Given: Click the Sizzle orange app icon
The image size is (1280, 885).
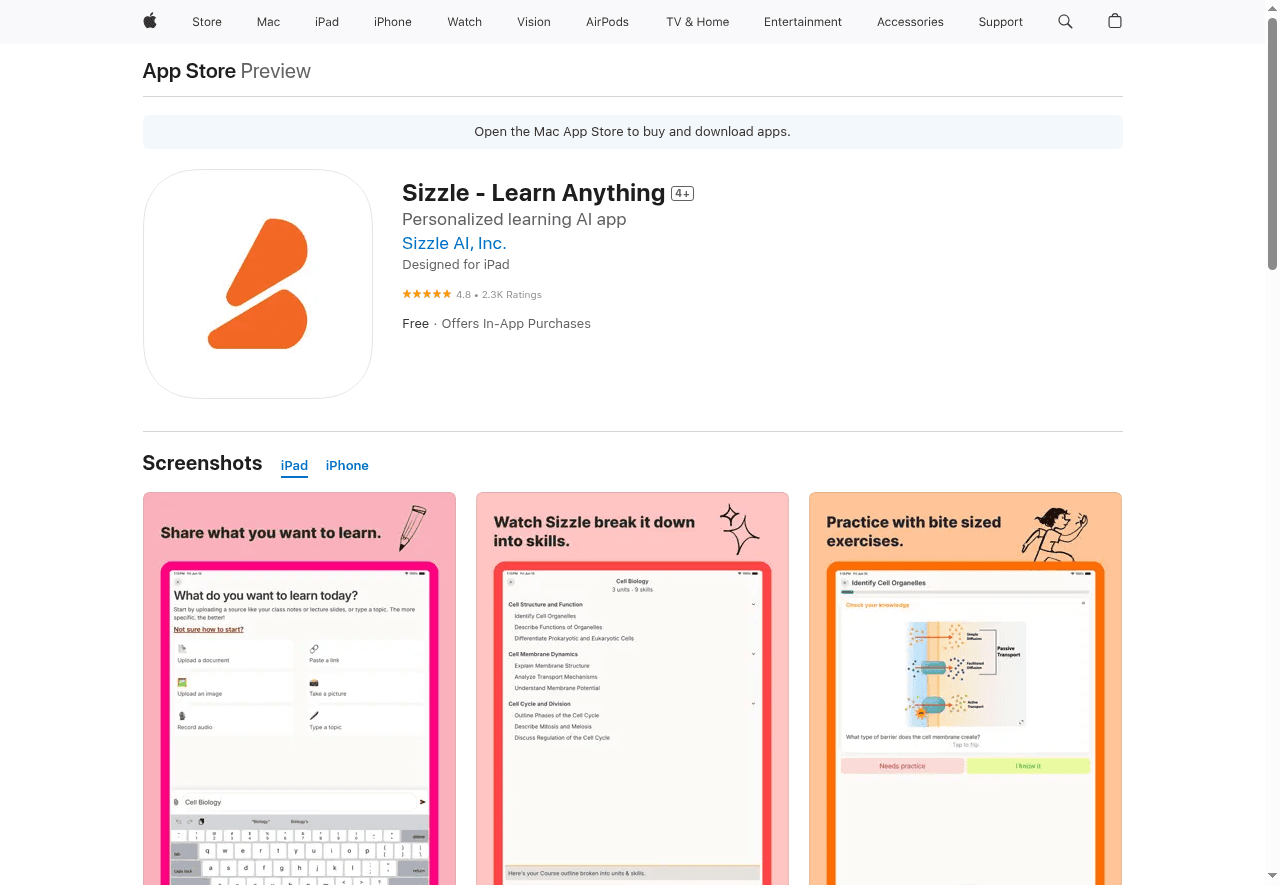Looking at the screenshot, I should coord(258,284).
